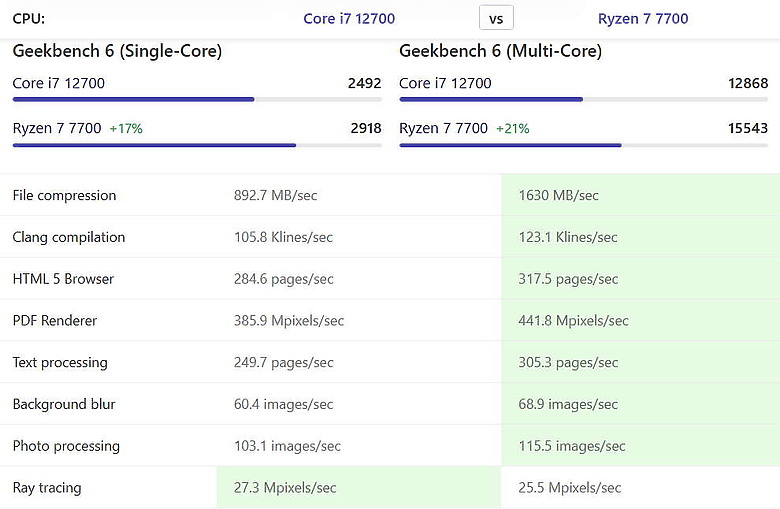Select the Geekbench 6 (Single-Core) heading
Viewport: 780px width, 509px height.
point(117,51)
